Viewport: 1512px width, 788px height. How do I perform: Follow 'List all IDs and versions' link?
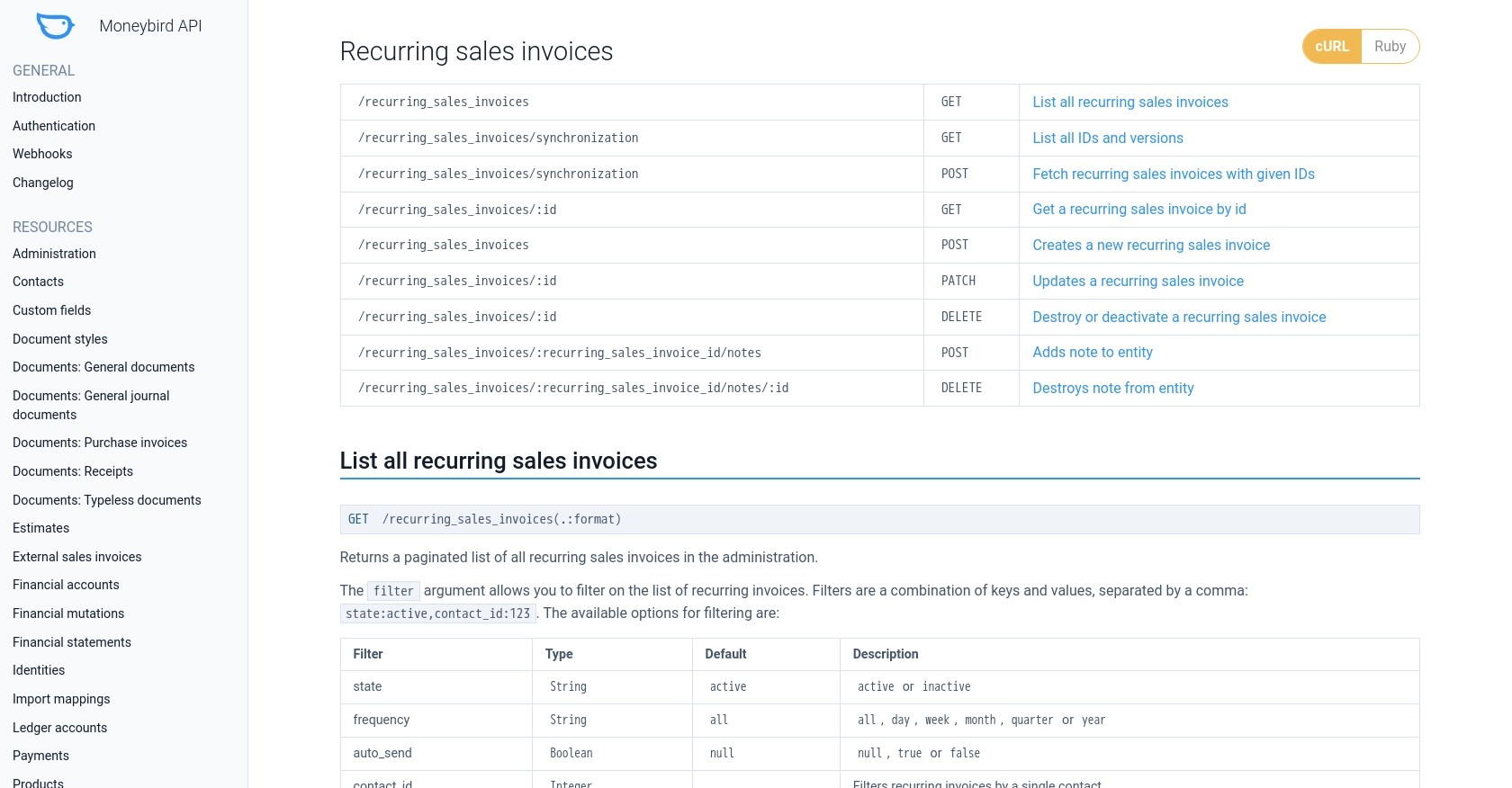point(1108,139)
